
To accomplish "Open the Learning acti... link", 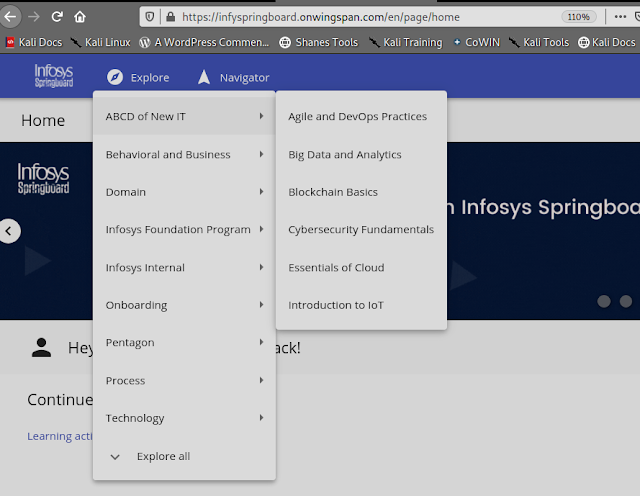I will click(60, 436).
